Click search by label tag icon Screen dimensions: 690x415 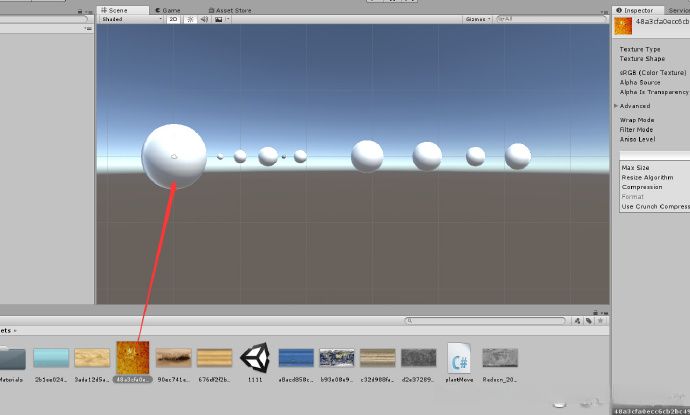tap(589, 321)
